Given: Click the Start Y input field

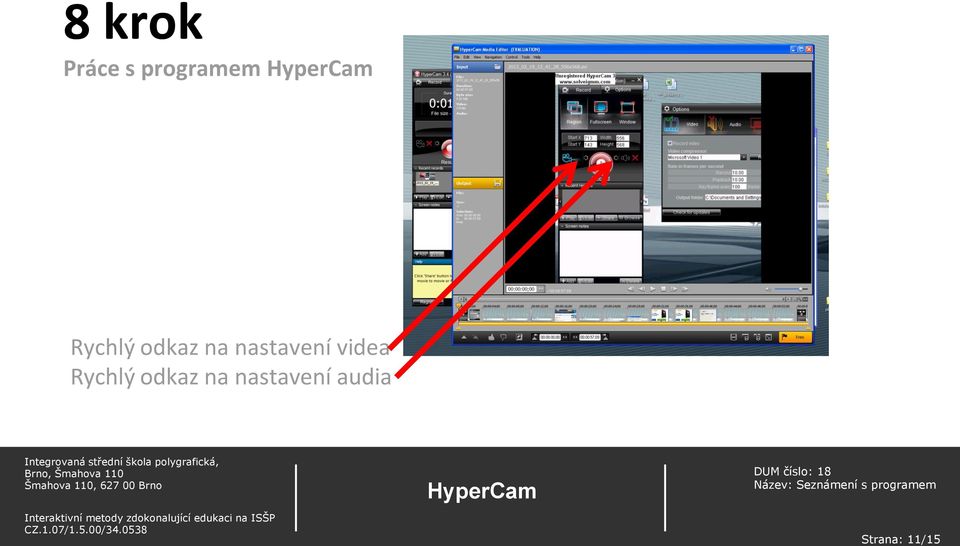Looking at the screenshot, I should tap(590, 145).
